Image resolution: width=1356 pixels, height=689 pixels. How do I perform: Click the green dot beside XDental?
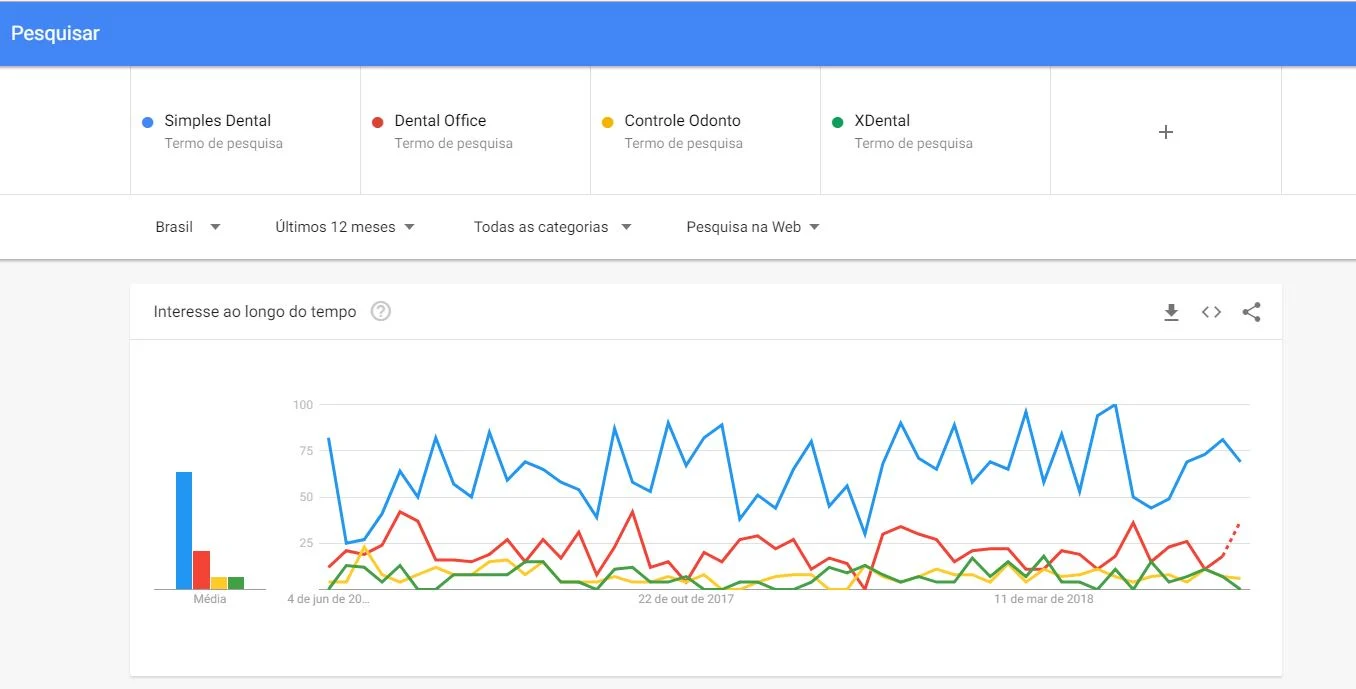click(x=838, y=122)
